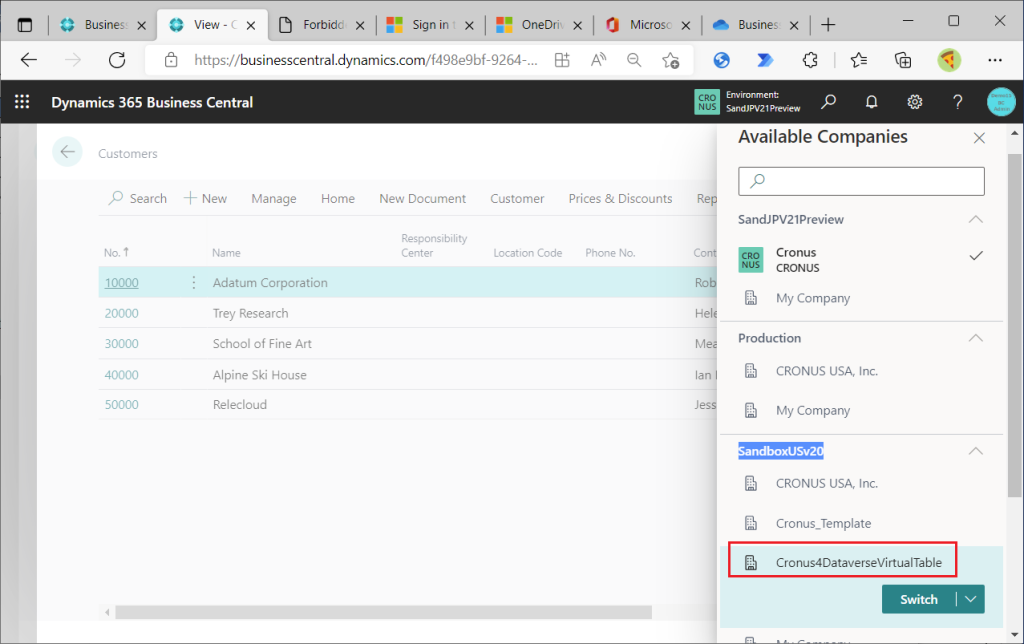Click the site info lock icon
Image resolution: width=1024 pixels, height=644 pixels.
[171, 60]
